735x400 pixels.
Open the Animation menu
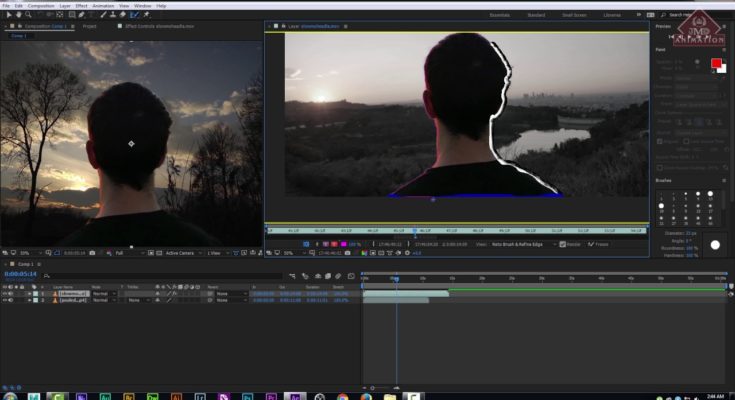(103, 6)
